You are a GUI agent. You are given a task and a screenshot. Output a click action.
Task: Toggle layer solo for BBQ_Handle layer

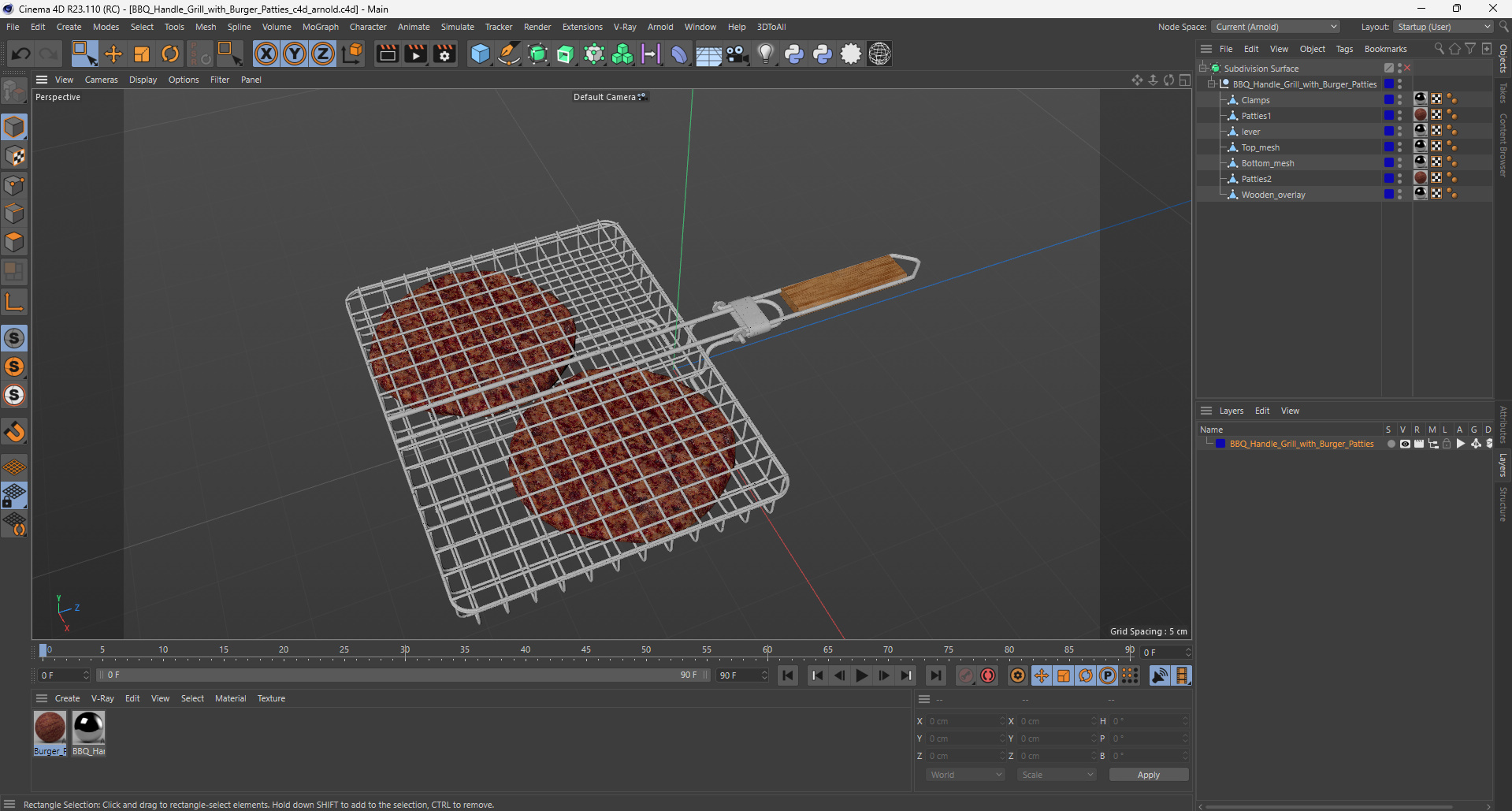tap(1391, 444)
